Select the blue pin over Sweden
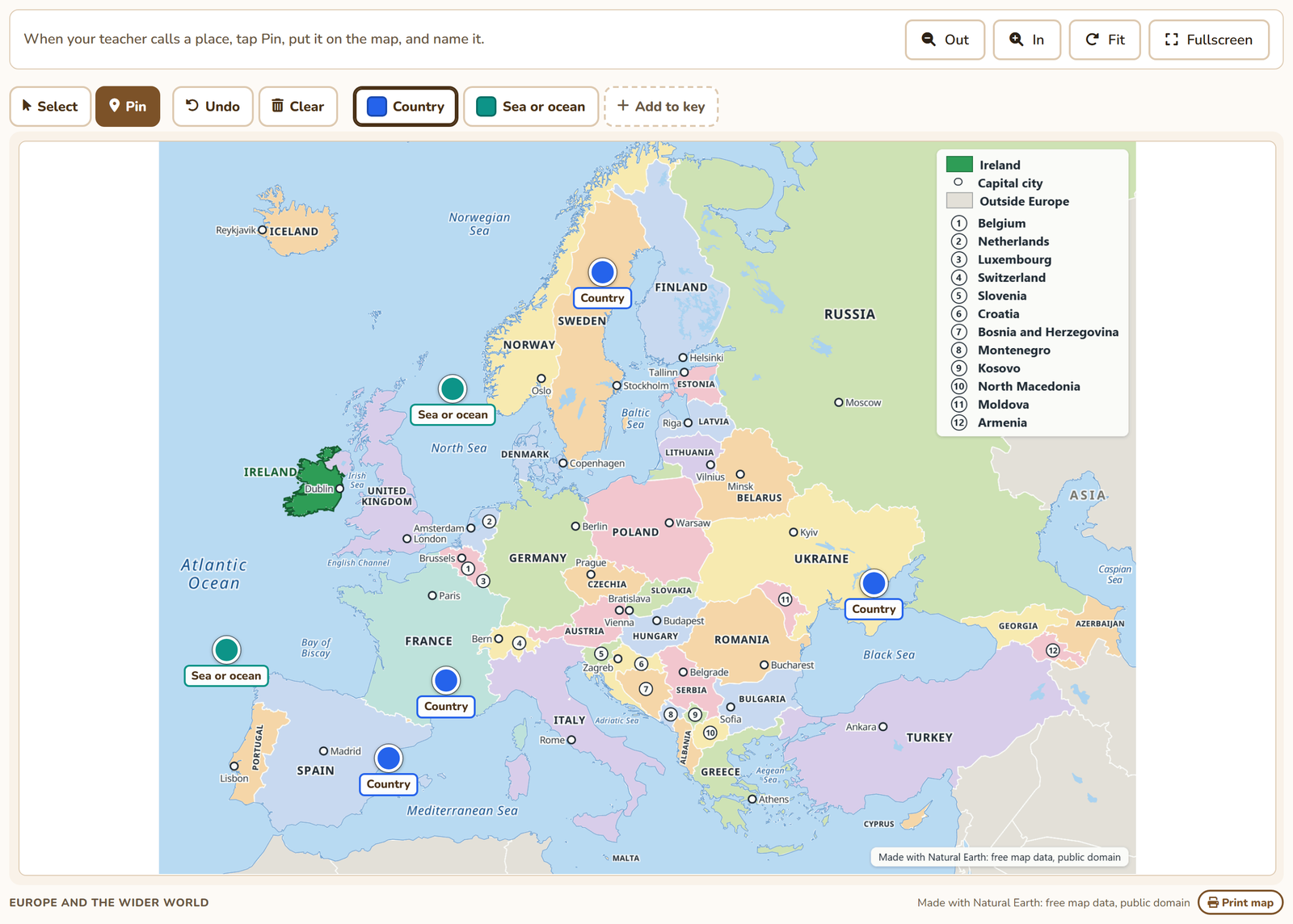 tap(602, 272)
